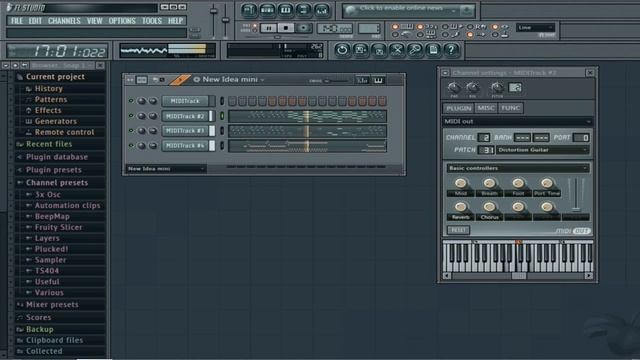Open the playlist window from the top shortcut icons
This screenshot has height=360, width=640.
tap(249, 10)
